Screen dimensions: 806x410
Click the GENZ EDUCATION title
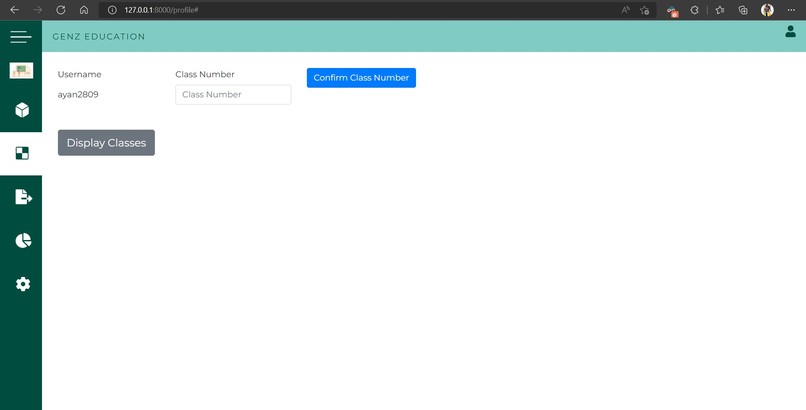pyautogui.click(x=99, y=36)
